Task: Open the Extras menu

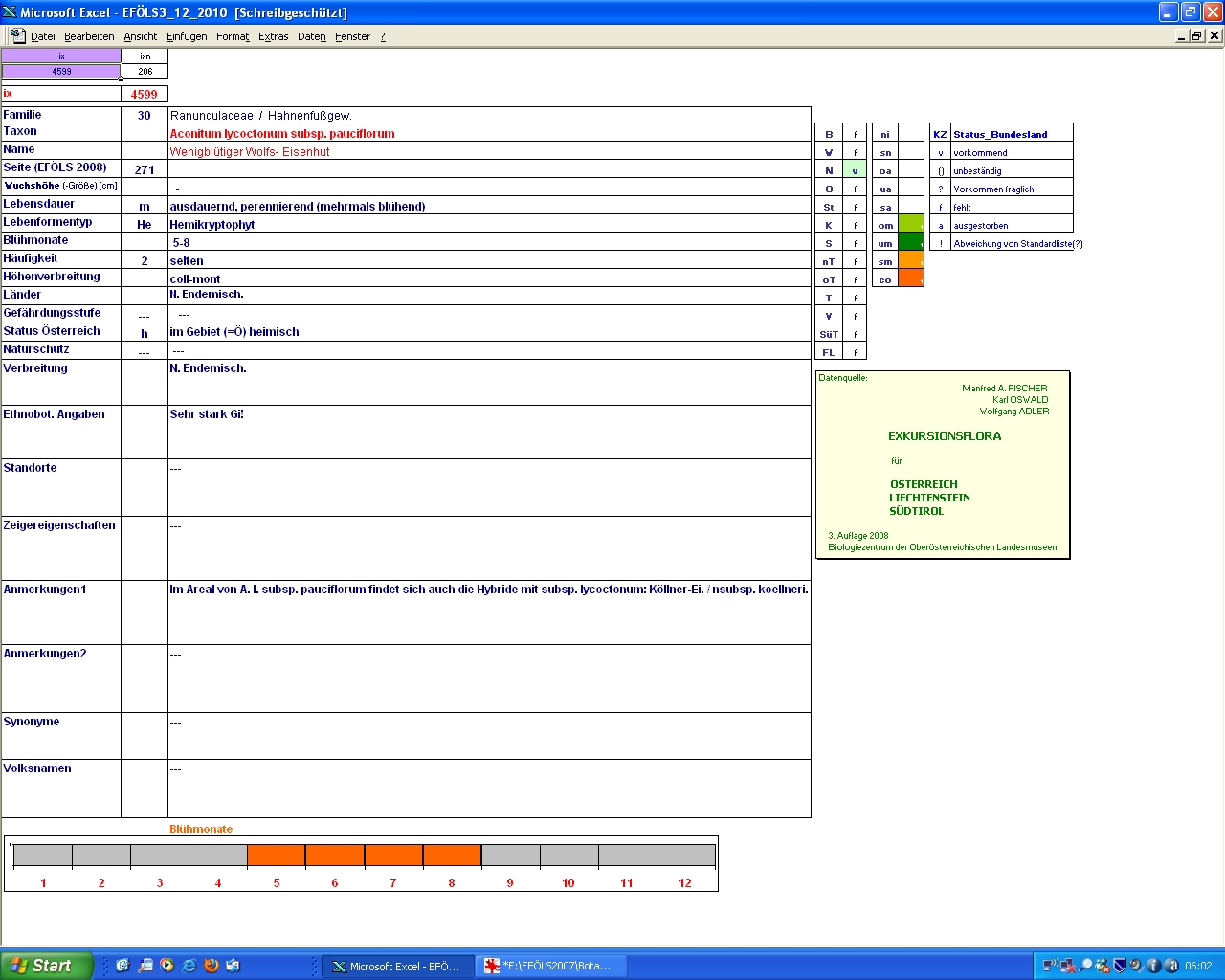Action: 274,36
